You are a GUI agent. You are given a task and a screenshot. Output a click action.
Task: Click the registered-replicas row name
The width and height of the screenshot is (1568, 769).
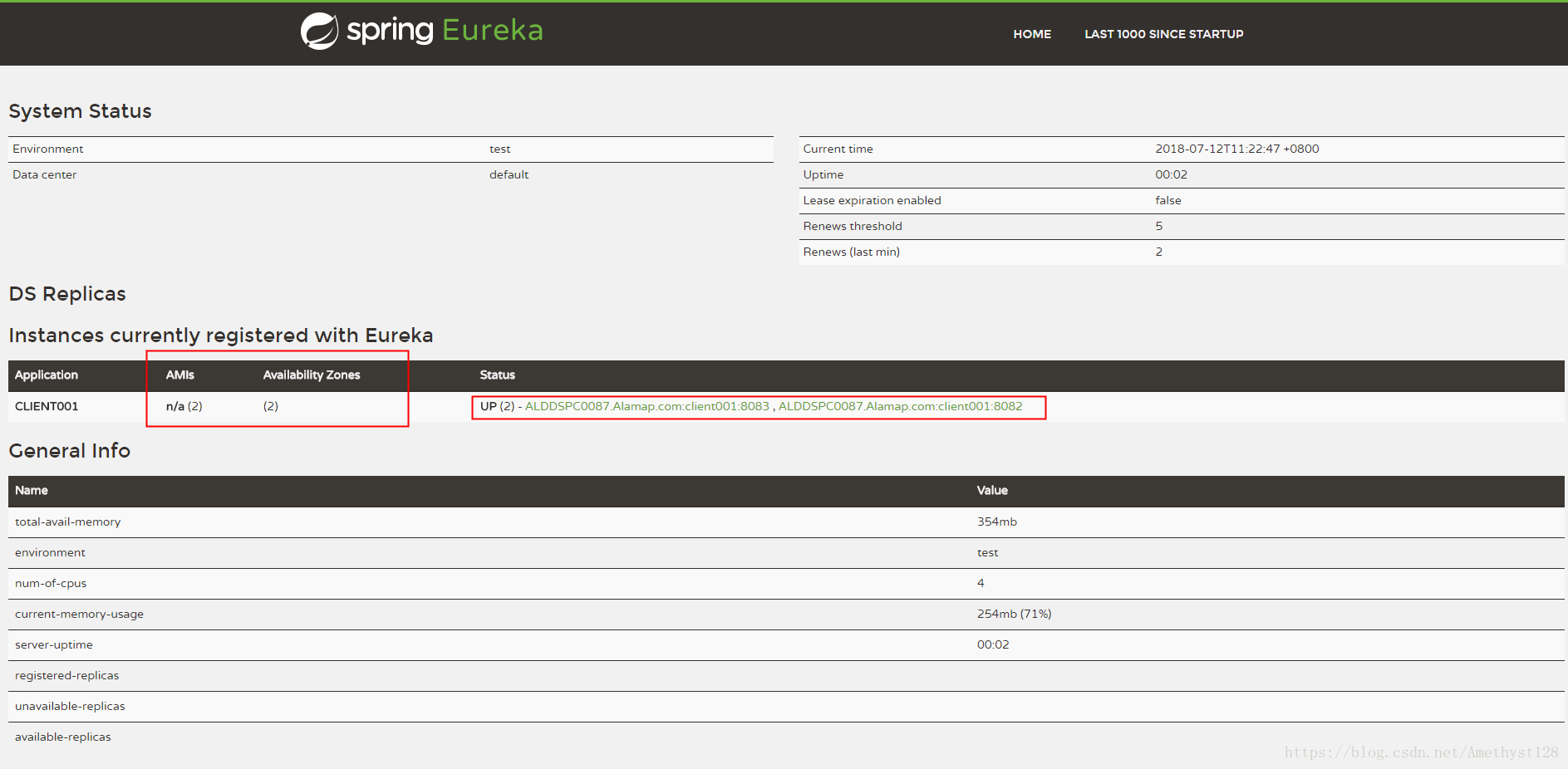67,675
